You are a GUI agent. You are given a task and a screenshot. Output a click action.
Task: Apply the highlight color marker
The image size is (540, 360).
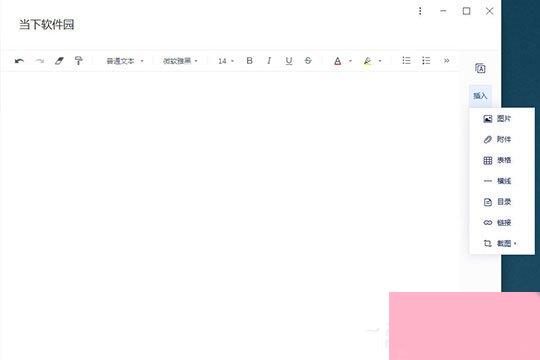tap(367, 61)
